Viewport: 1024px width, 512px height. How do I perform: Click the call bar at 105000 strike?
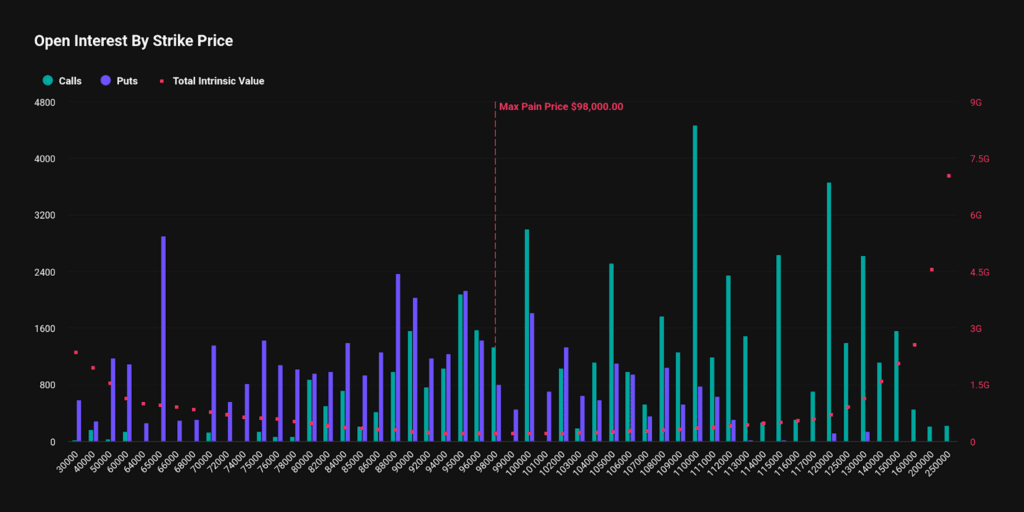click(611, 353)
